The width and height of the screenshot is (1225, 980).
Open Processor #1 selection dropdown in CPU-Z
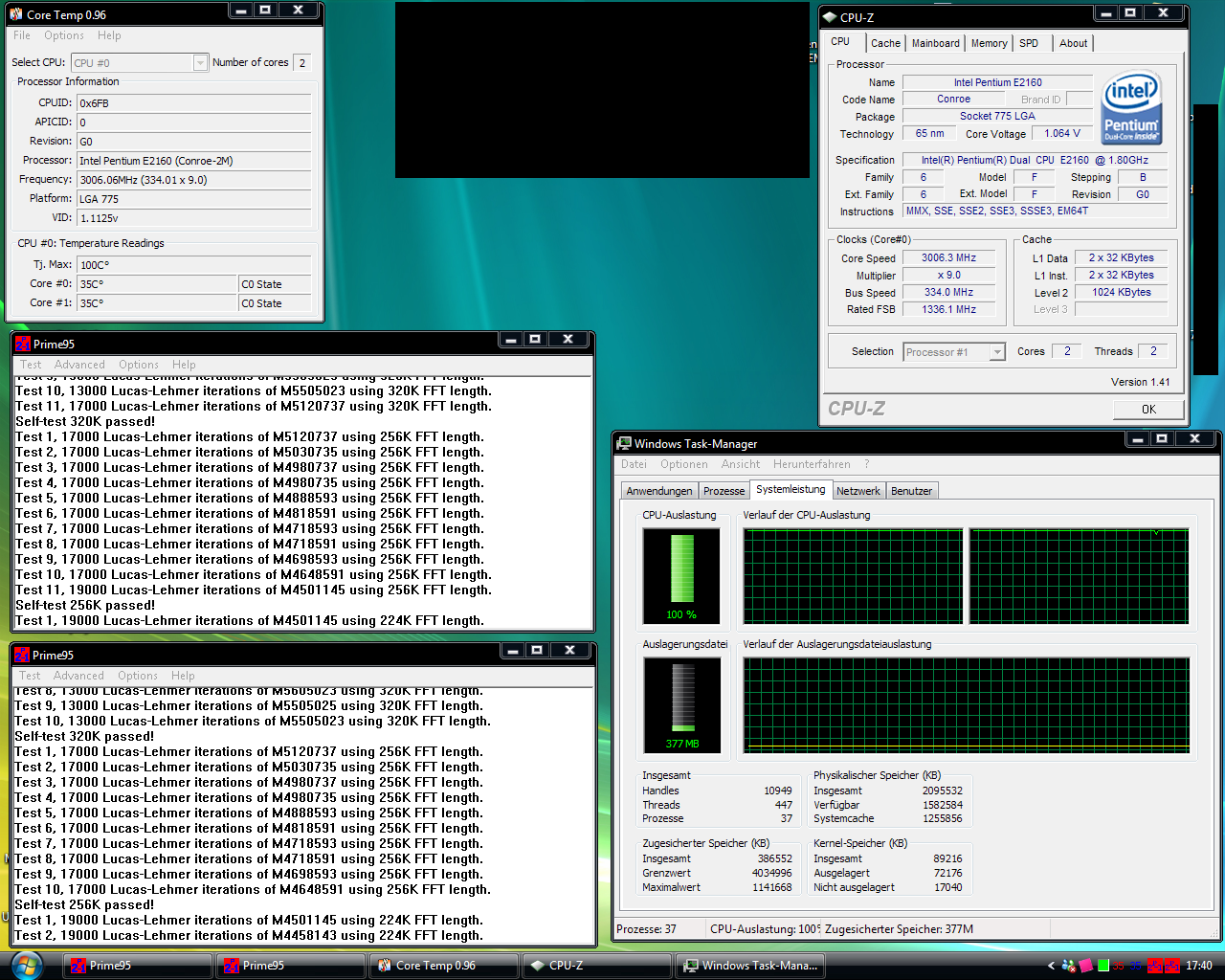point(997,352)
